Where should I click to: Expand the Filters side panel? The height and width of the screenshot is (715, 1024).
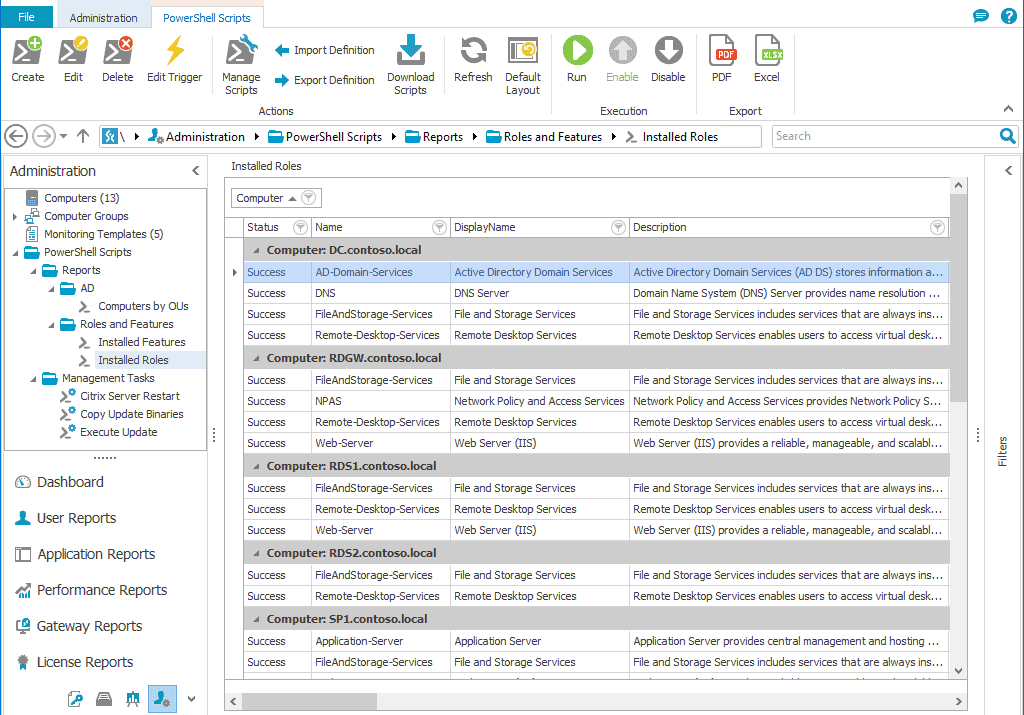1008,171
